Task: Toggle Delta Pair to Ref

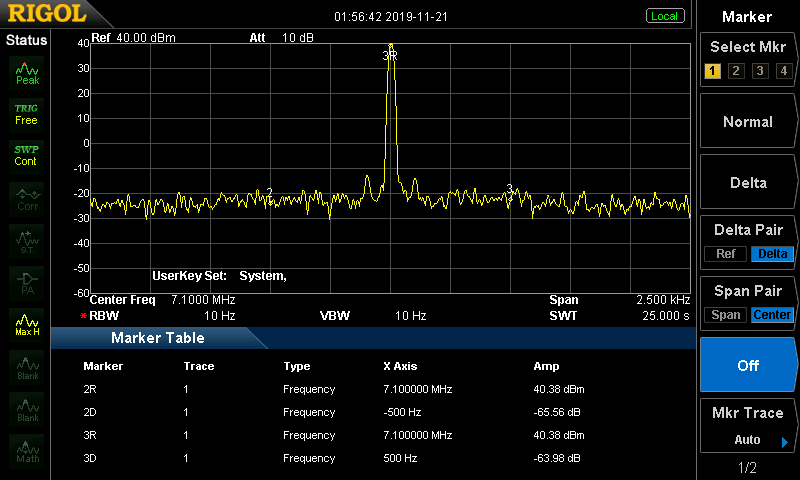Action: pos(725,254)
